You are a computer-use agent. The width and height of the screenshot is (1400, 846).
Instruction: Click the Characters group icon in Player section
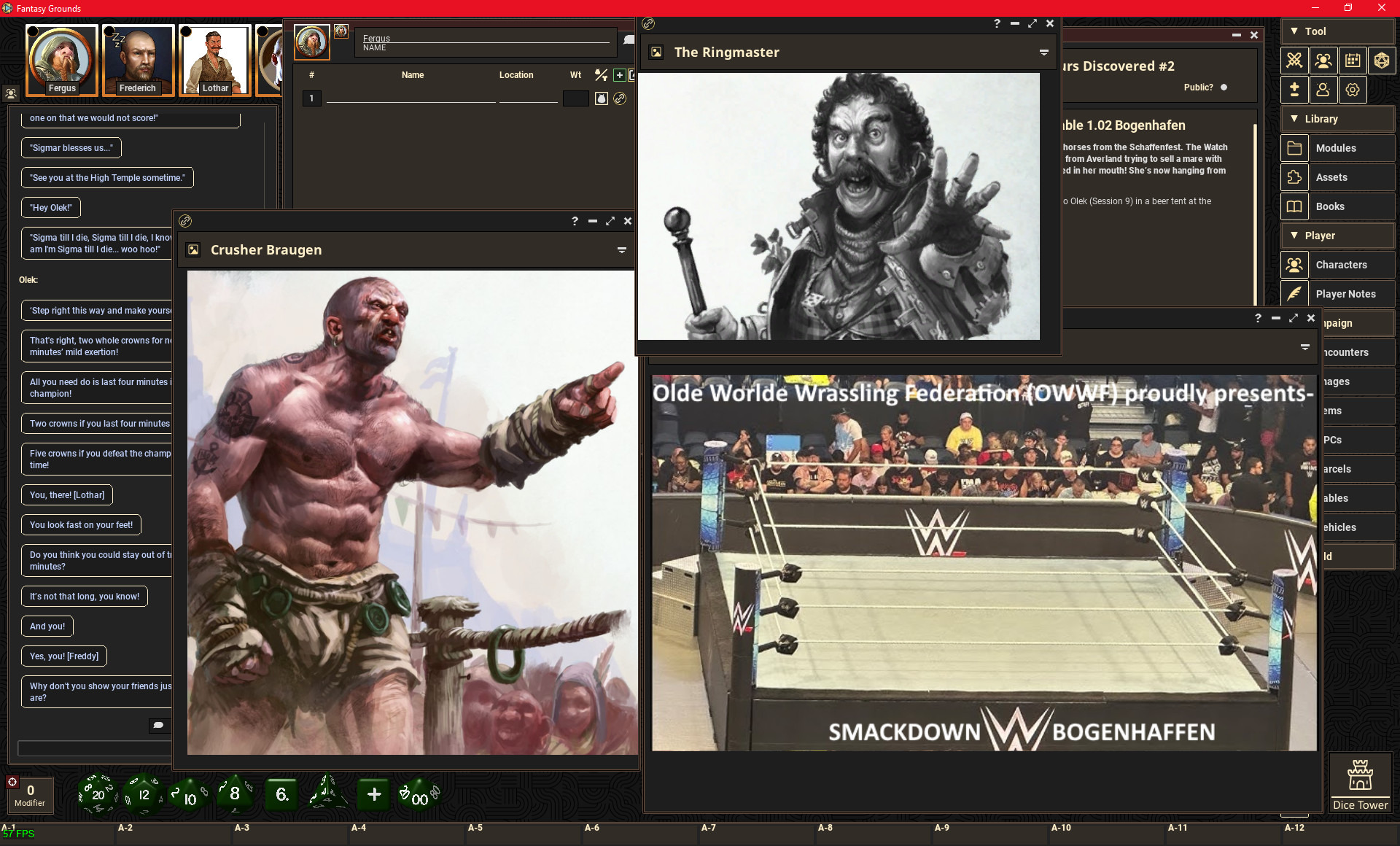coord(1294,265)
